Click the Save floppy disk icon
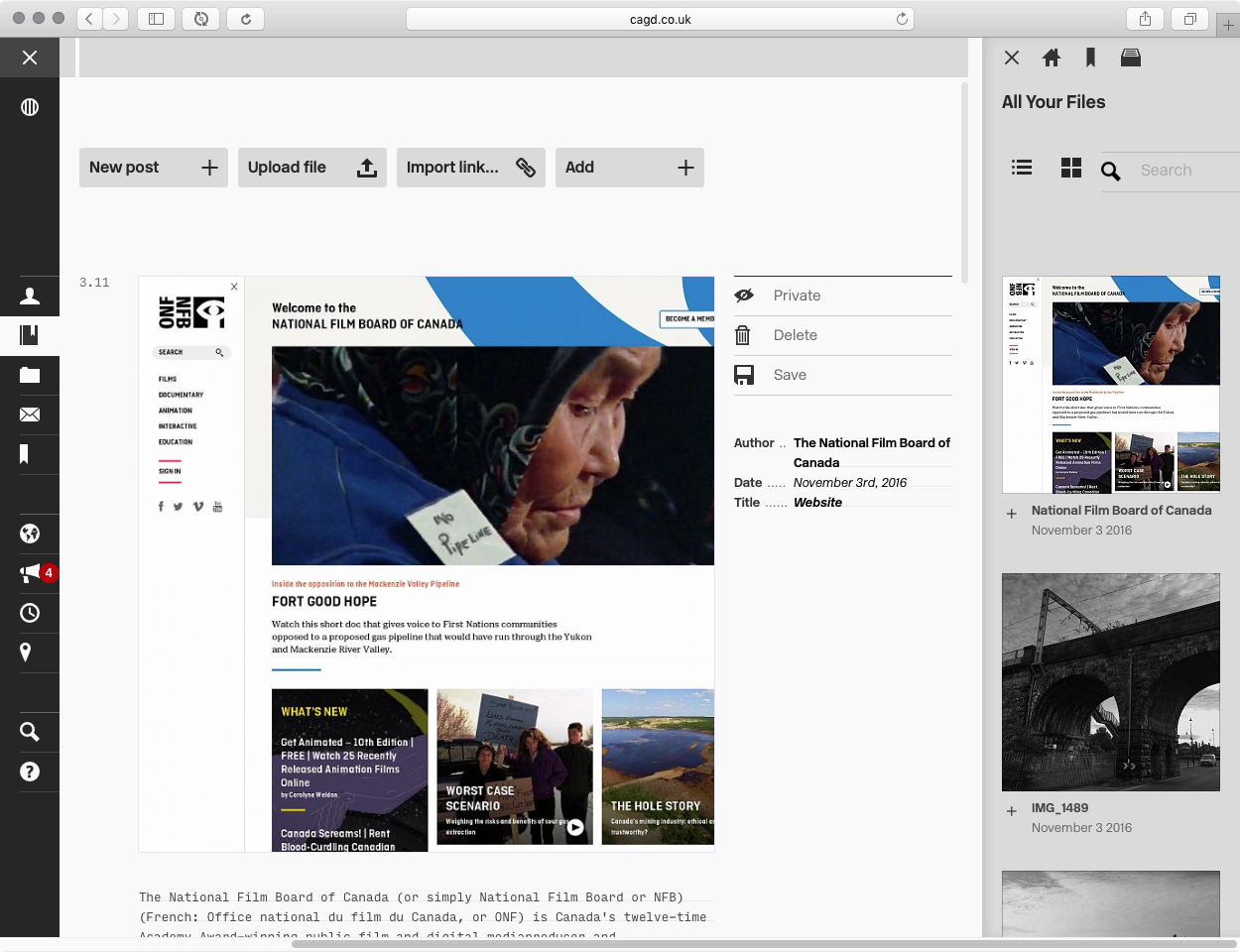The width and height of the screenshot is (1240, 952). [x=744, y=375]
